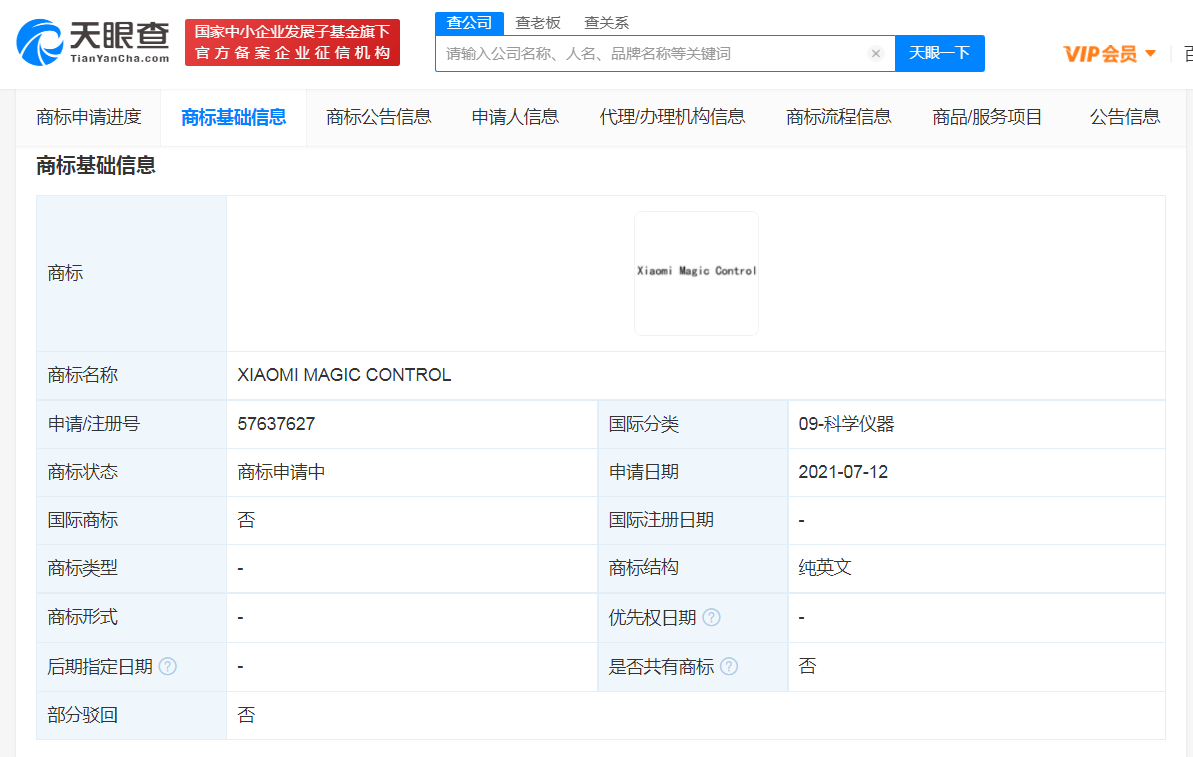The width and height of the screenshot is (1193, 757).
Task: Select the 查公司 search tab
Action: (469, 23)
